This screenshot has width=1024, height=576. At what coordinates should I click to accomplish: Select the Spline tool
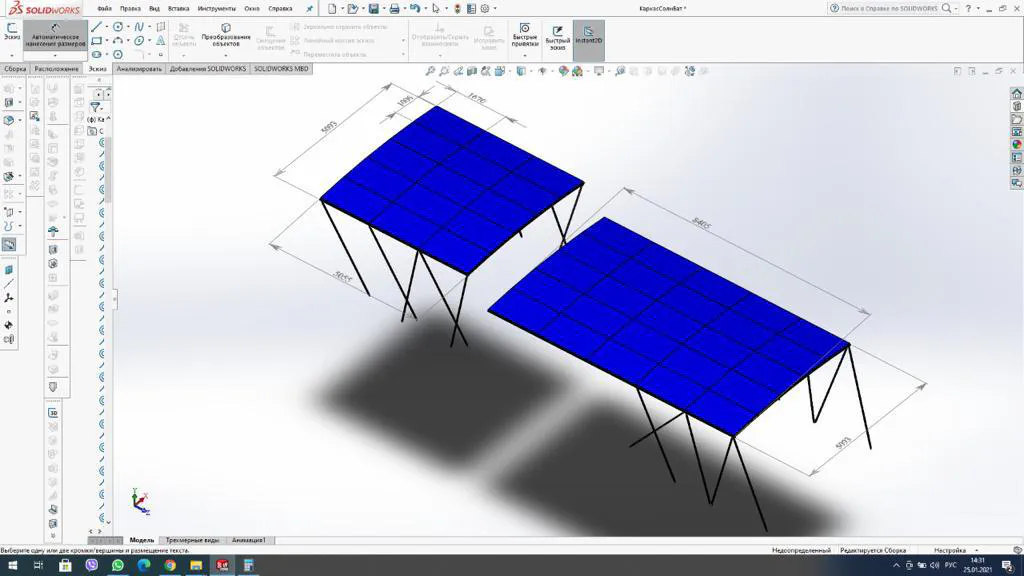point(139,27)
